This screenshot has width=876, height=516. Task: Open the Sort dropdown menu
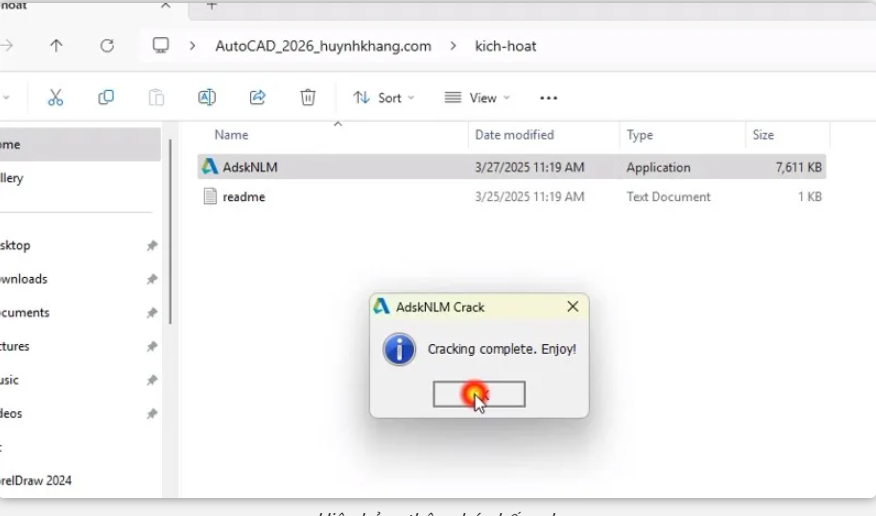(383, 98)
